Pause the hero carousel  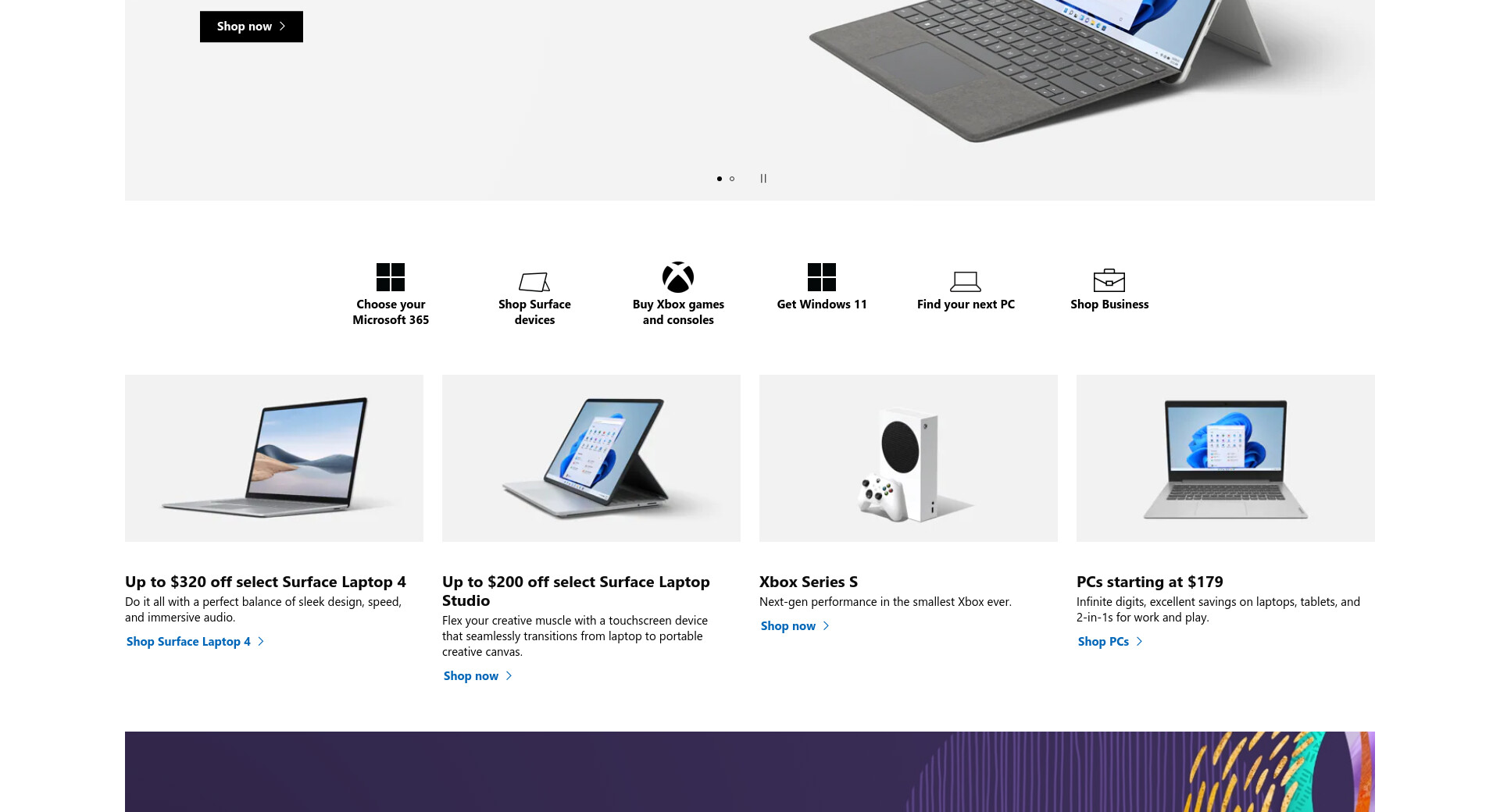coord(763,179)
